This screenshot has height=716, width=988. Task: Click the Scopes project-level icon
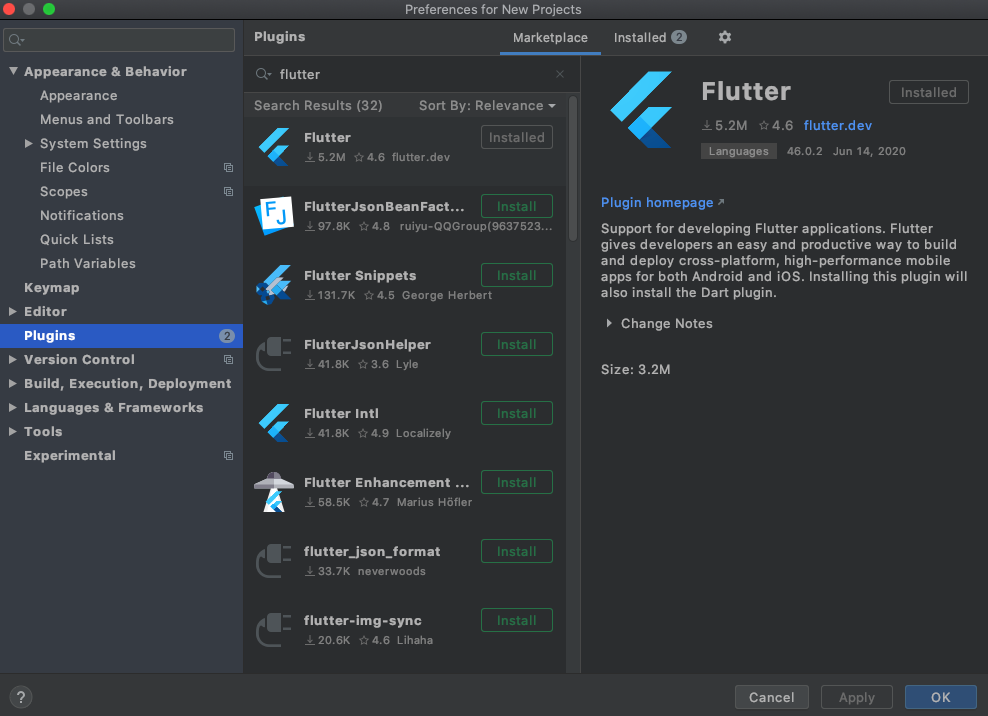tap(228, 192)
